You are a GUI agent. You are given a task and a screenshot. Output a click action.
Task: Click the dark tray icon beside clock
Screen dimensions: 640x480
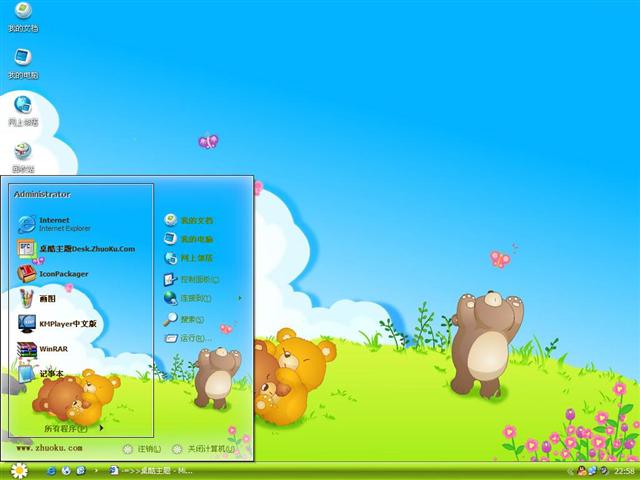pos(604,471)
